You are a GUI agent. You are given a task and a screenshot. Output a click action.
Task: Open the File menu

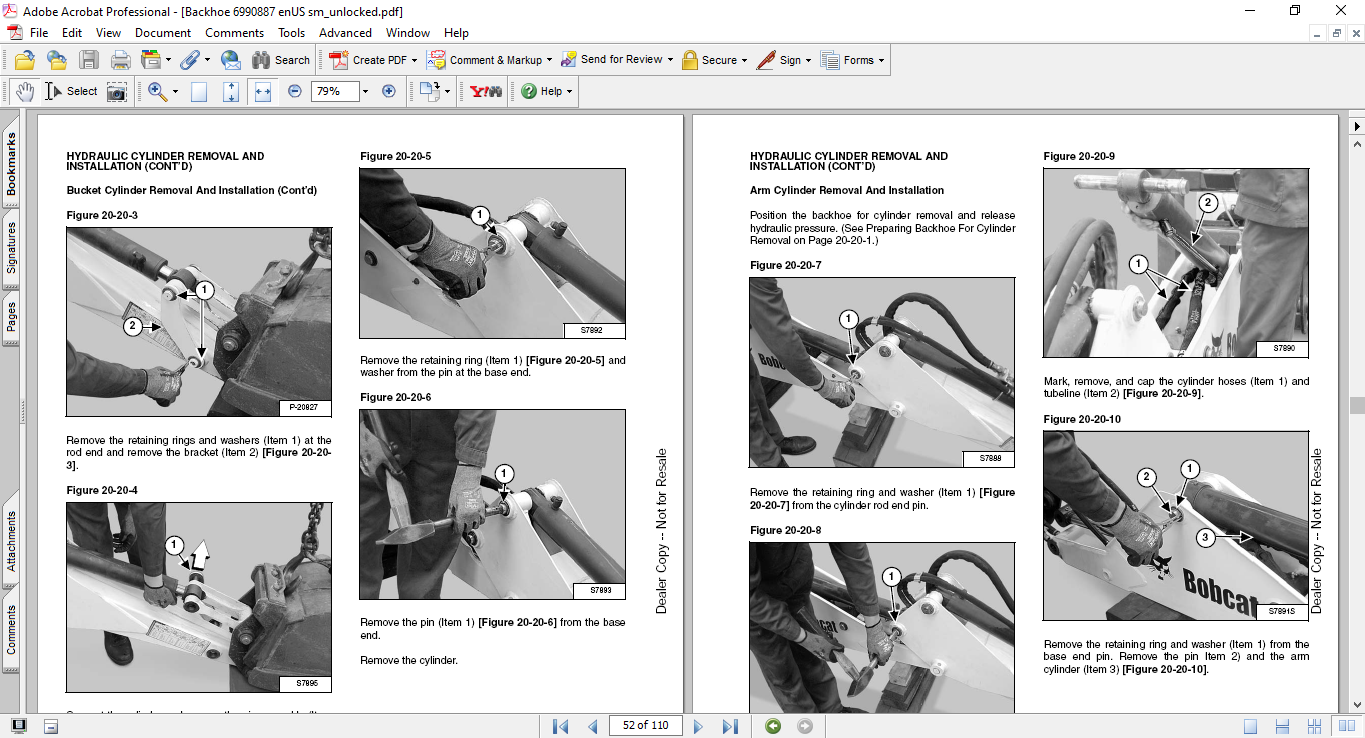[39, 32]
